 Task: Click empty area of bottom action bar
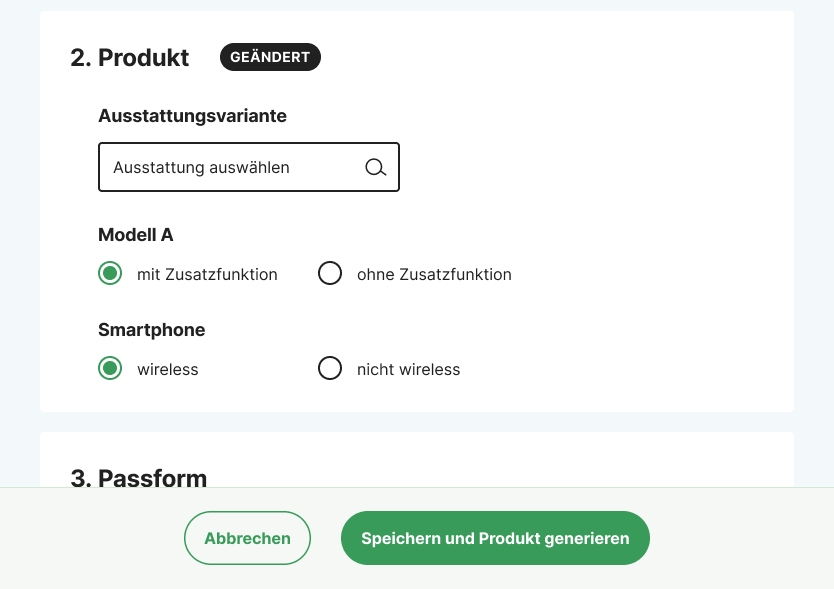tap(745, 538)
